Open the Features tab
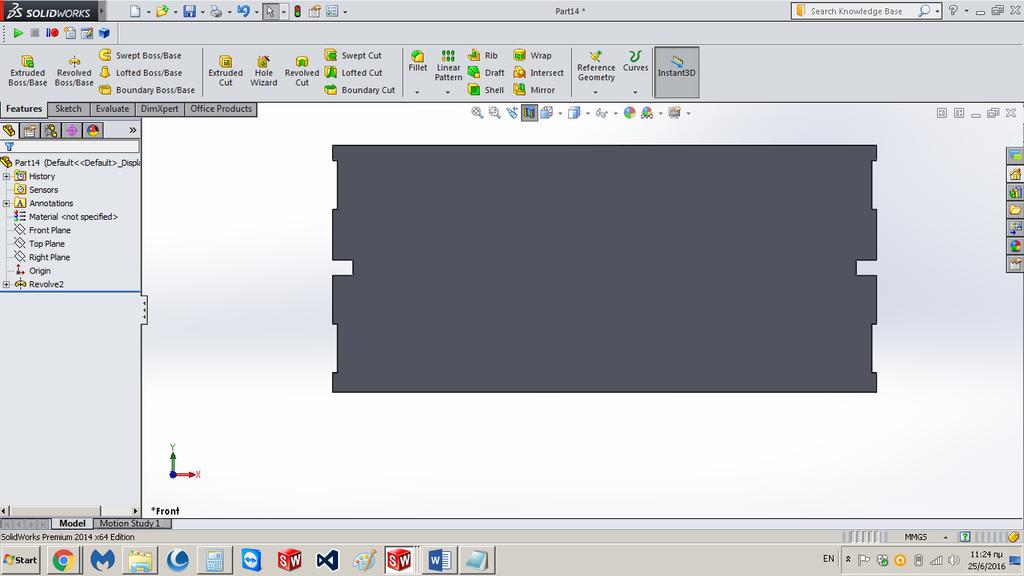1024x576 pixels. [24, 109]
